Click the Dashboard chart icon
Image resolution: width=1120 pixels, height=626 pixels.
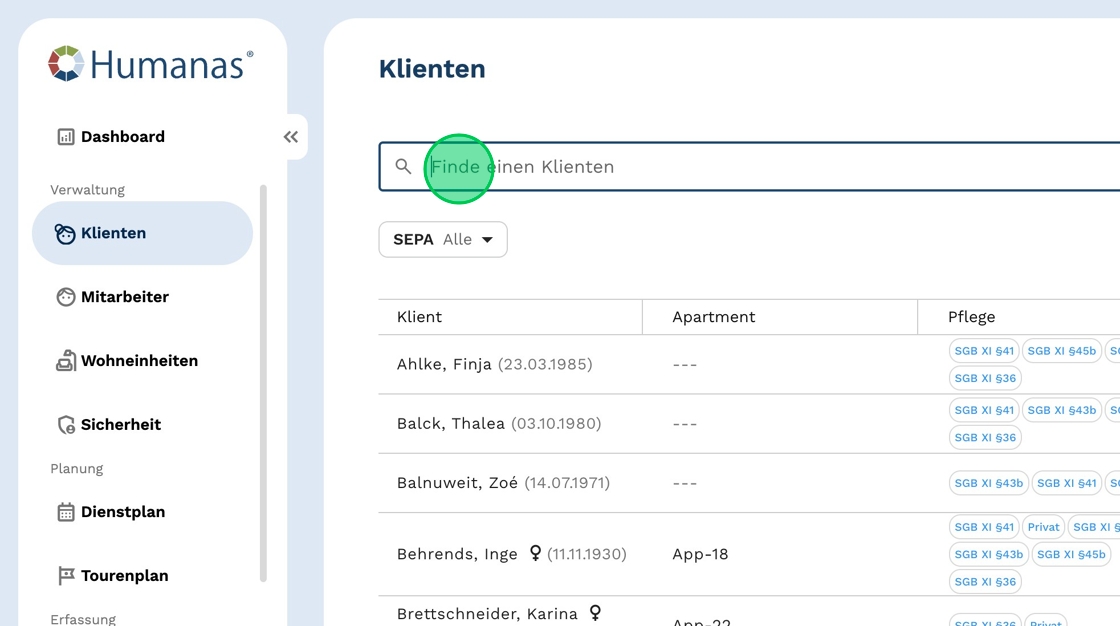[x=66, y=137]
